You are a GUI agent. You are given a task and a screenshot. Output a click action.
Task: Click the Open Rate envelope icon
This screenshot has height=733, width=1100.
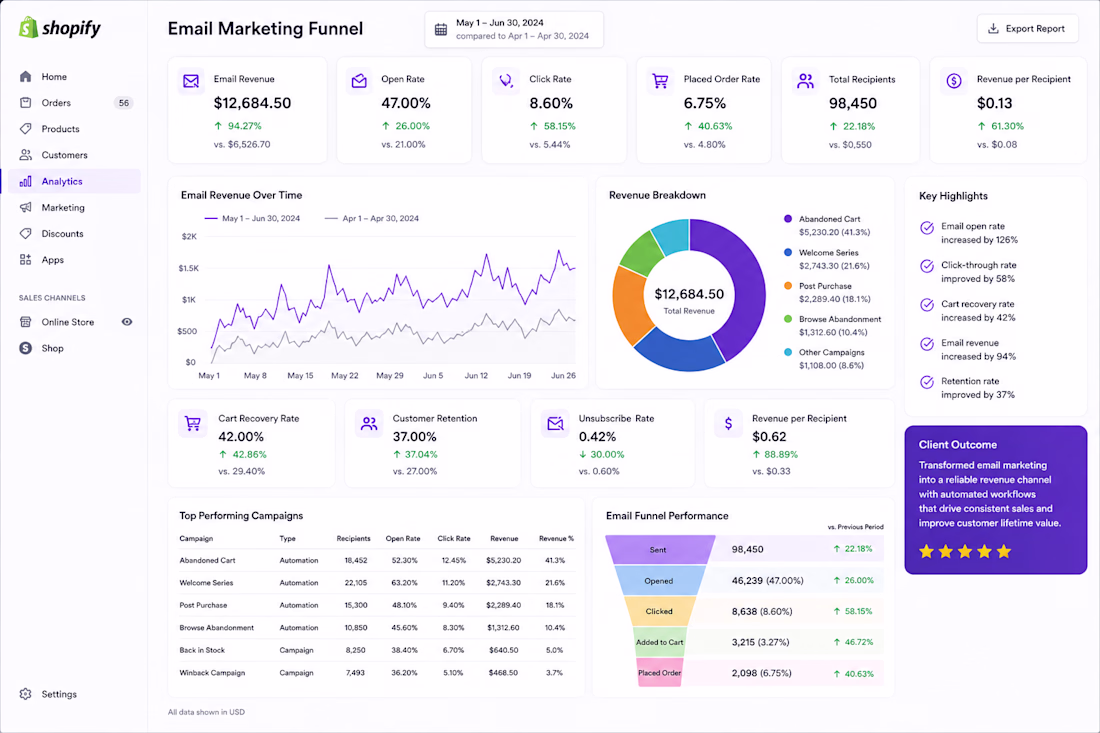click(x=359, y=81)
